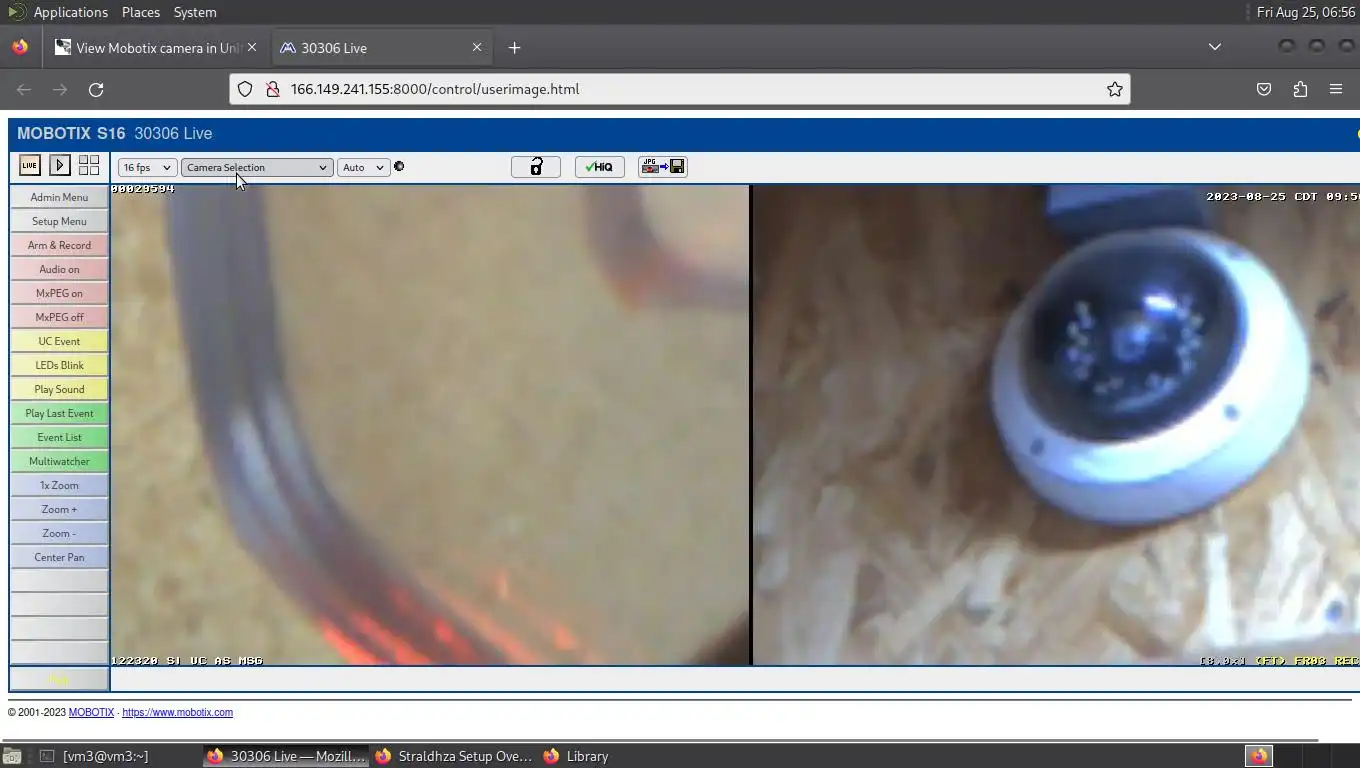Click the insecure connection lock icon
This screenshot has width=1360, height=768.
(x=272, y=89)
